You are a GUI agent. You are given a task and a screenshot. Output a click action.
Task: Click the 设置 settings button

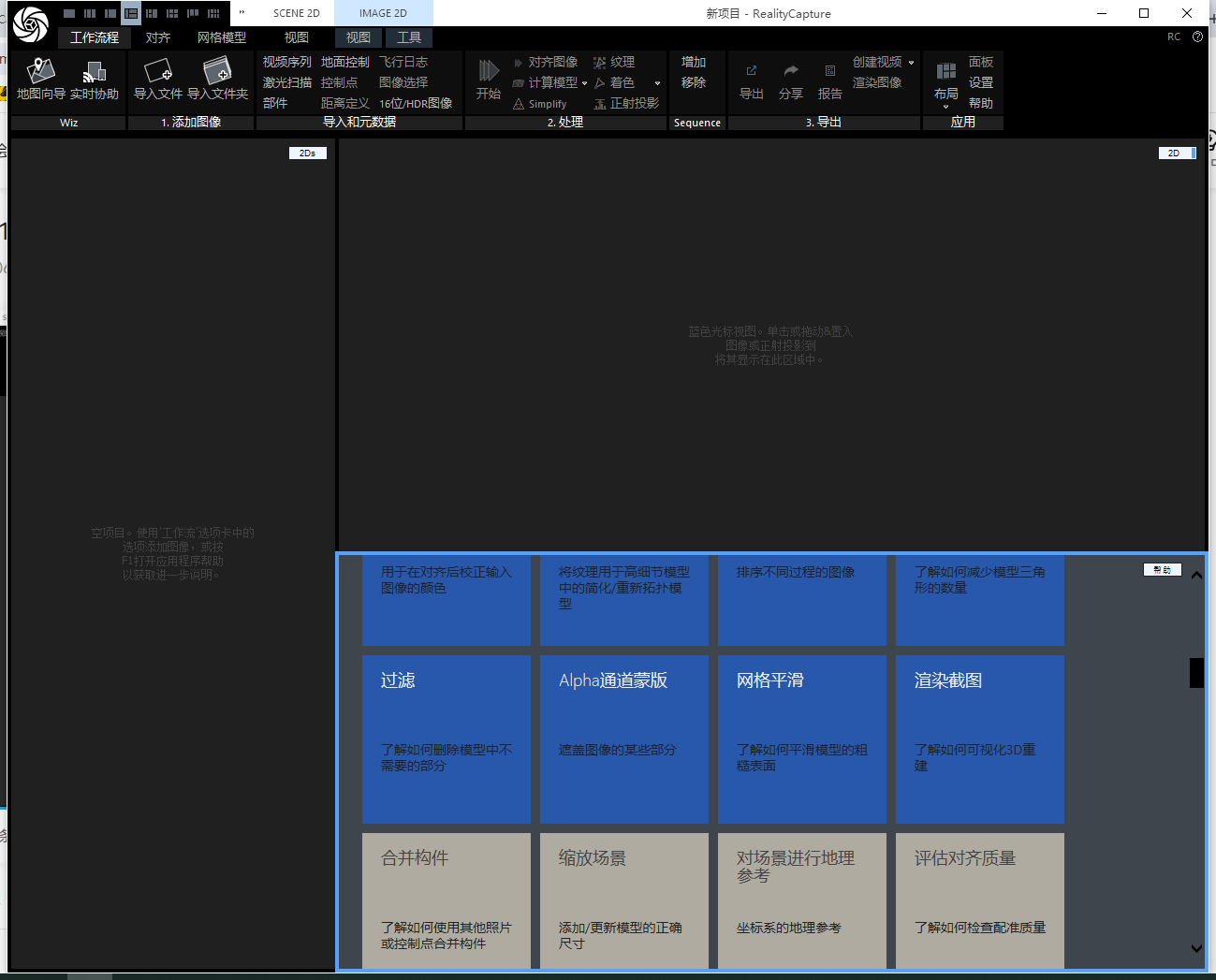[x=980, y=82]
